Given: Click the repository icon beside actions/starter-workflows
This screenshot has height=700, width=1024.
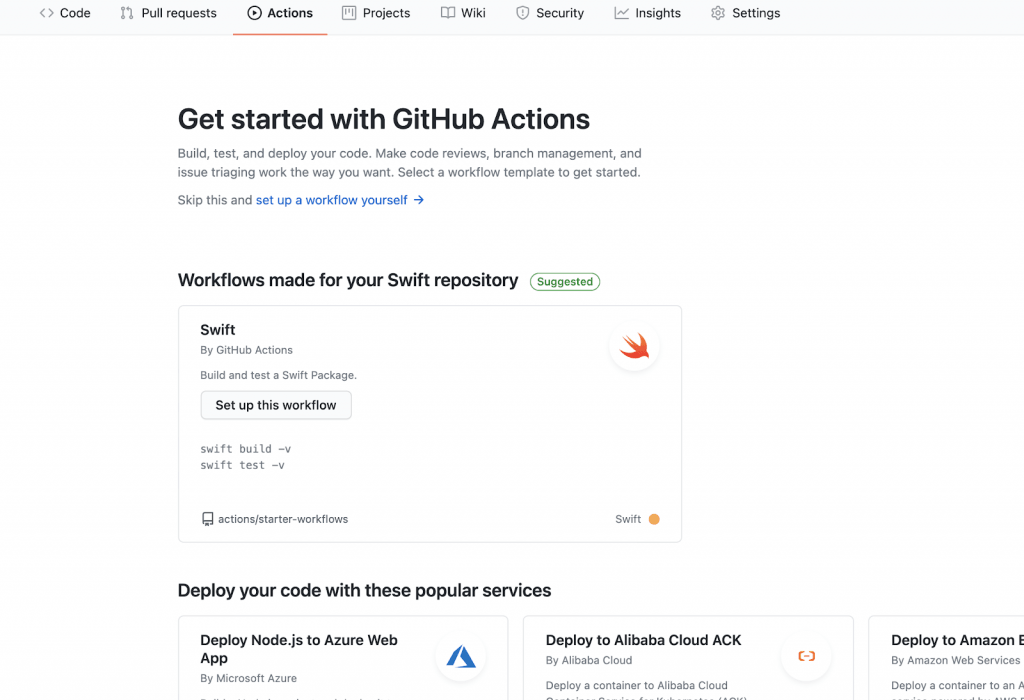Looking at the screenshot, I should pyautogui.click(x=207, y=519).
